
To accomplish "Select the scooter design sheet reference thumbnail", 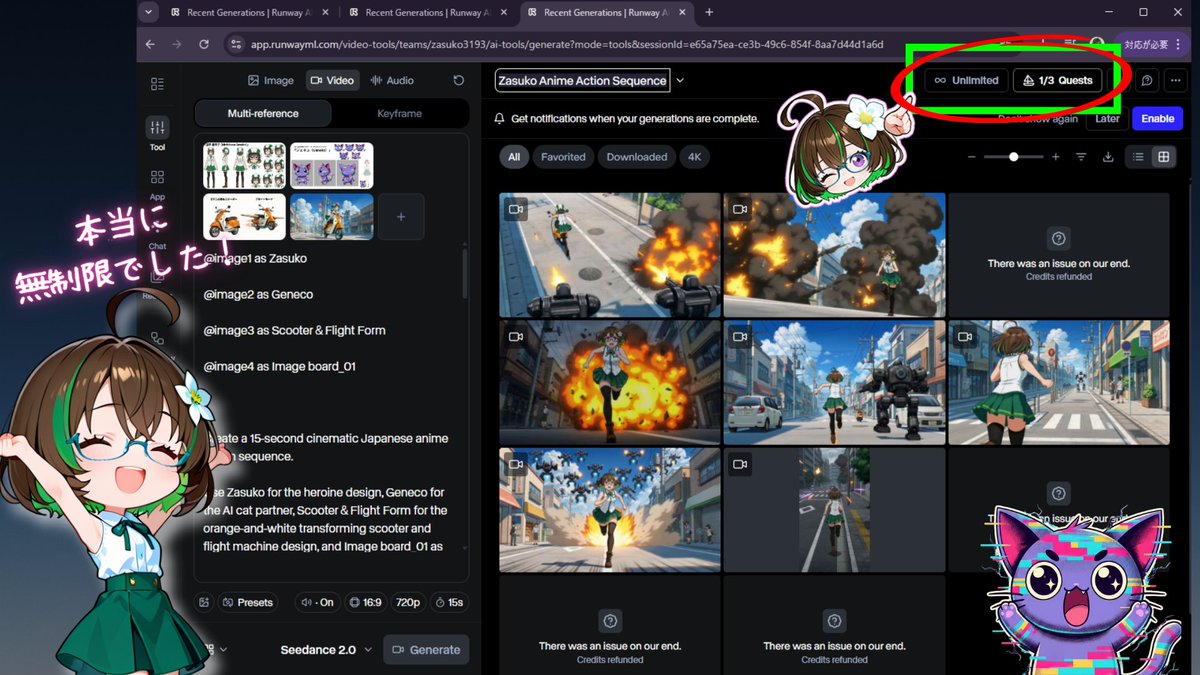I will (x=245, y=217).
